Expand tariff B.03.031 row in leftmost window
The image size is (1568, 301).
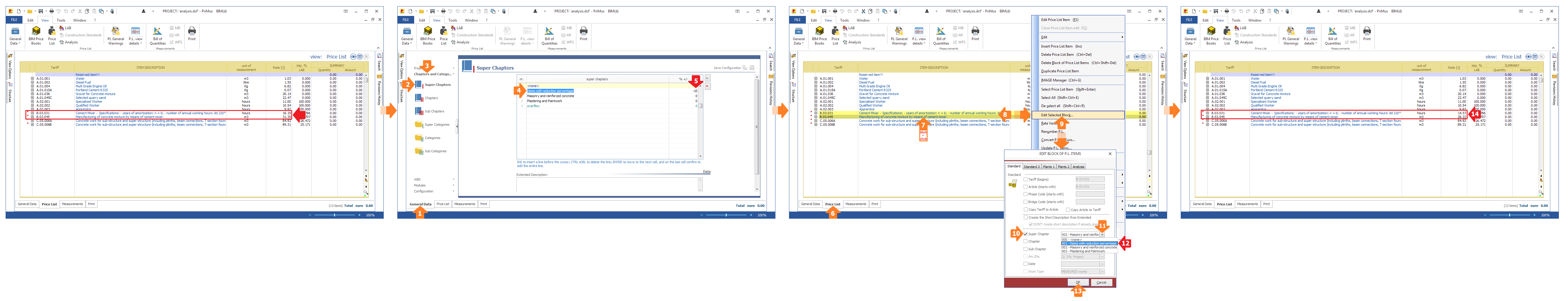(33, 113)
